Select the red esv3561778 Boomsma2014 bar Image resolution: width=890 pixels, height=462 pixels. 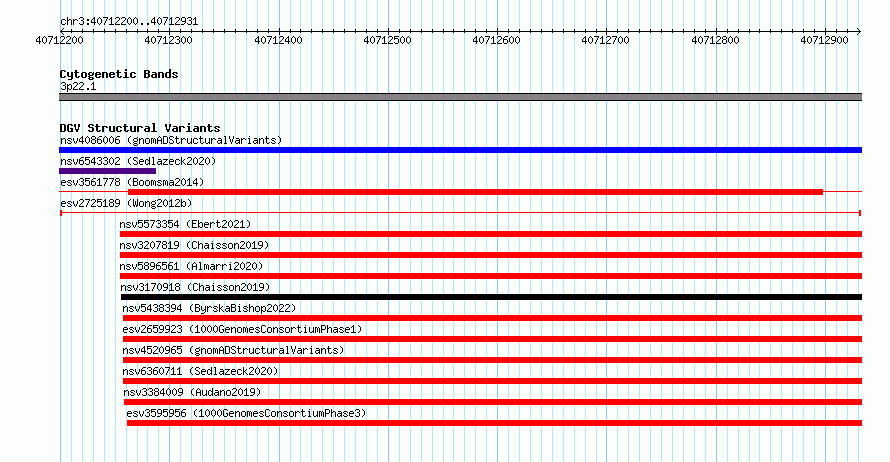476,192
